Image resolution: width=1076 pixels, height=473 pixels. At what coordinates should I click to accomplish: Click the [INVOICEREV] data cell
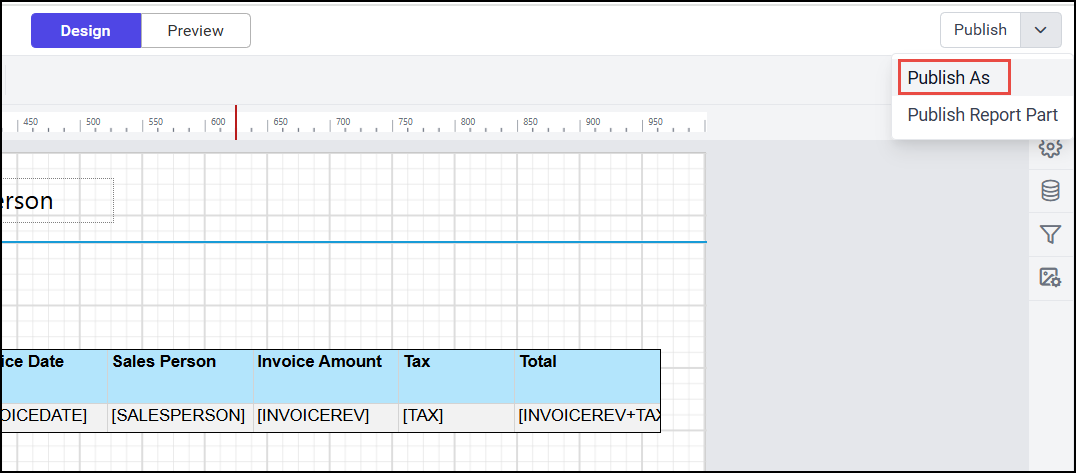click(325, 416)
